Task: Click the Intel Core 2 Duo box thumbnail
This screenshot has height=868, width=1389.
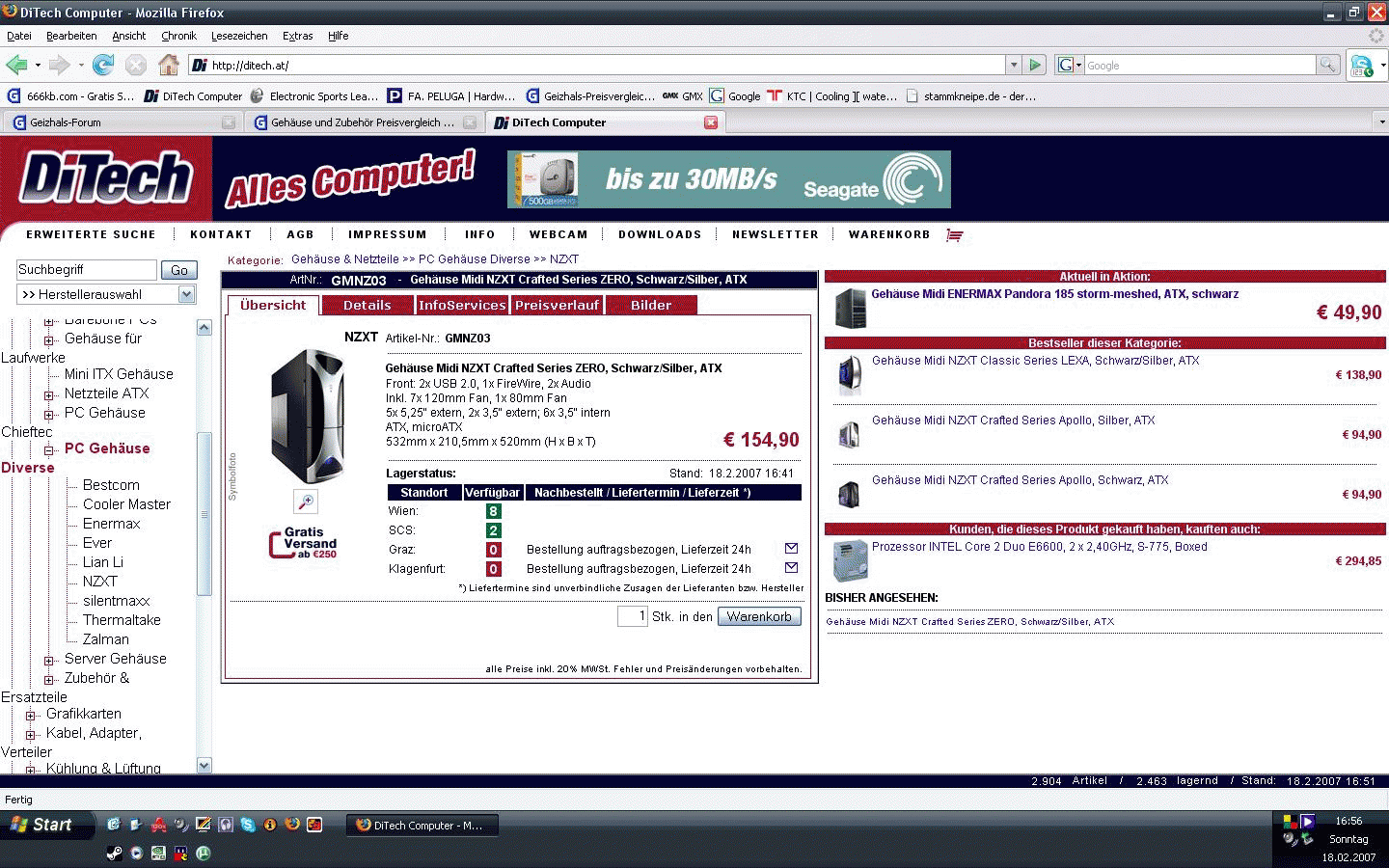Action: click(851, 561)
